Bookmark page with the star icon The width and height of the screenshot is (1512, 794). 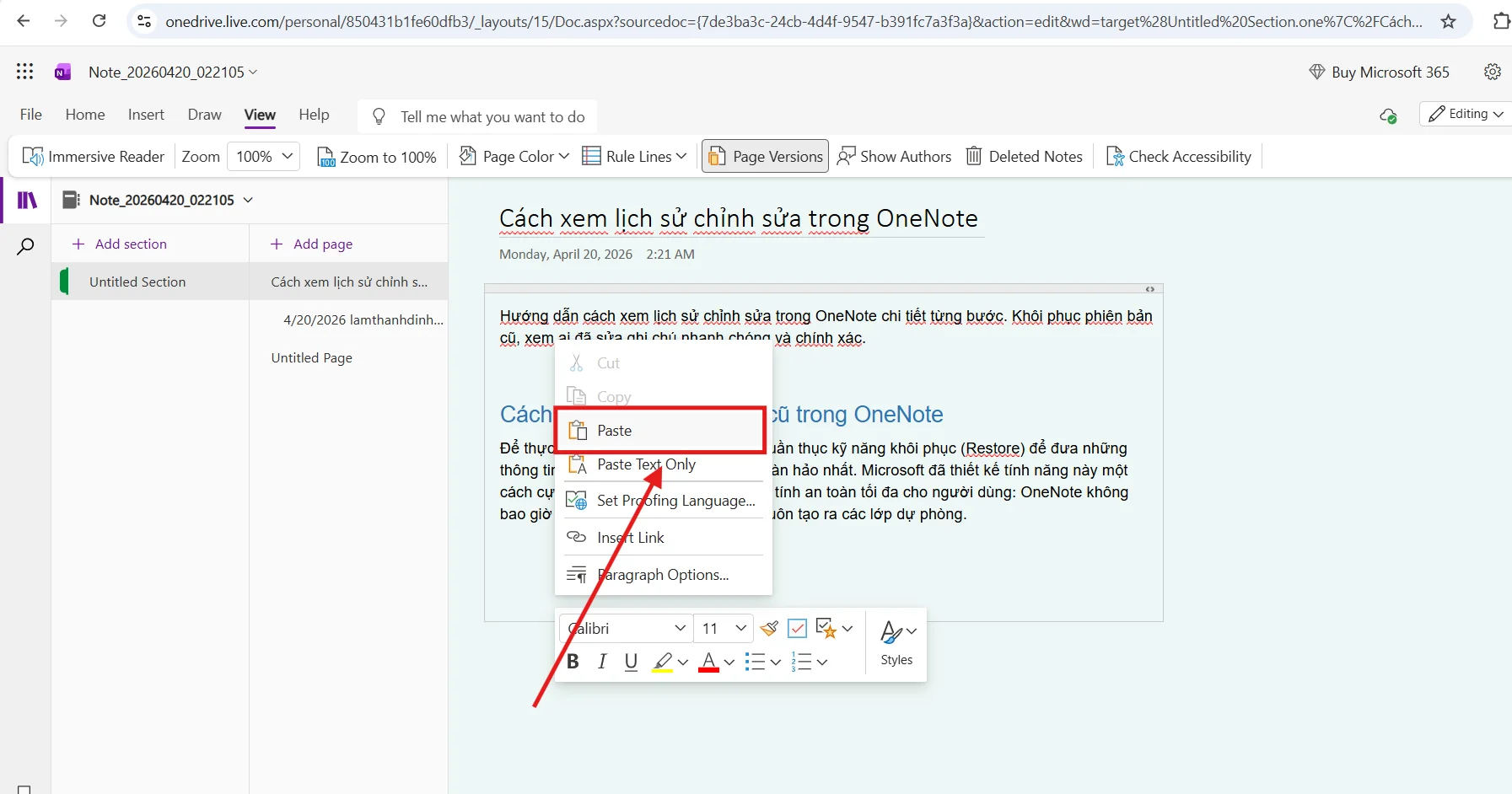[x=1449, y=21]
